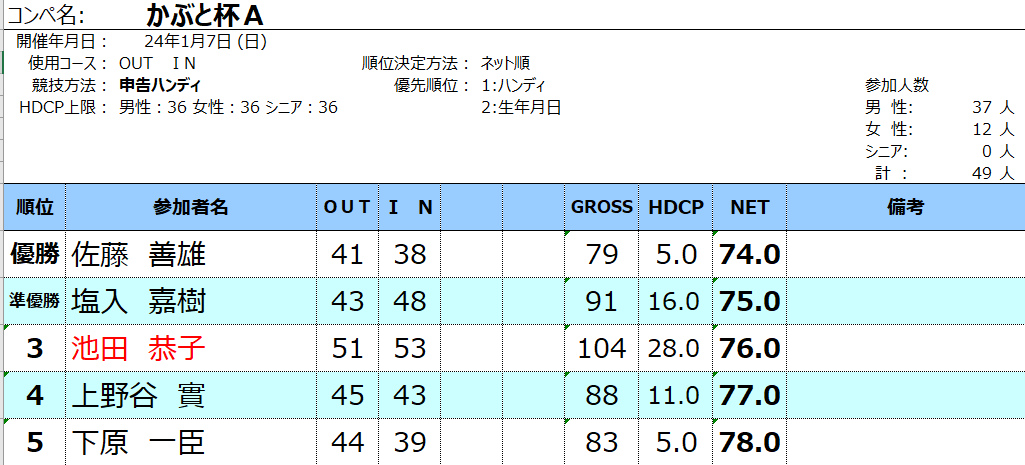Viewport: 1025px width, 465px height.
Task: Select the 参加者名 column header
Action: coord(191,207)
